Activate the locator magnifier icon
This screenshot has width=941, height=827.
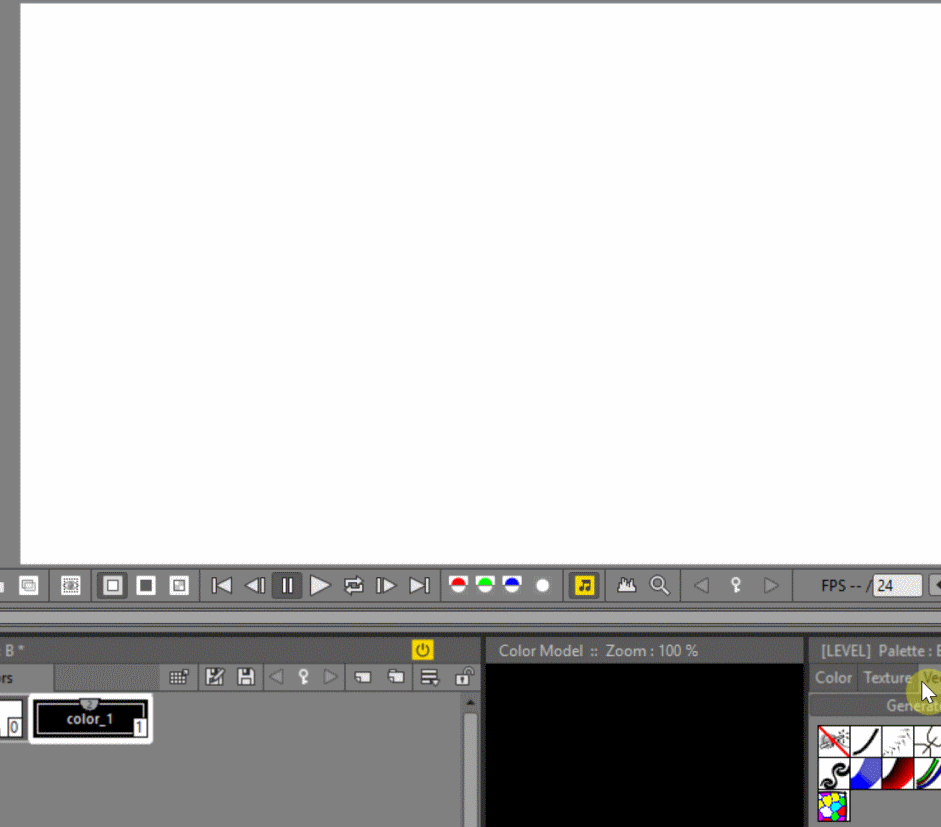(659, 586)
